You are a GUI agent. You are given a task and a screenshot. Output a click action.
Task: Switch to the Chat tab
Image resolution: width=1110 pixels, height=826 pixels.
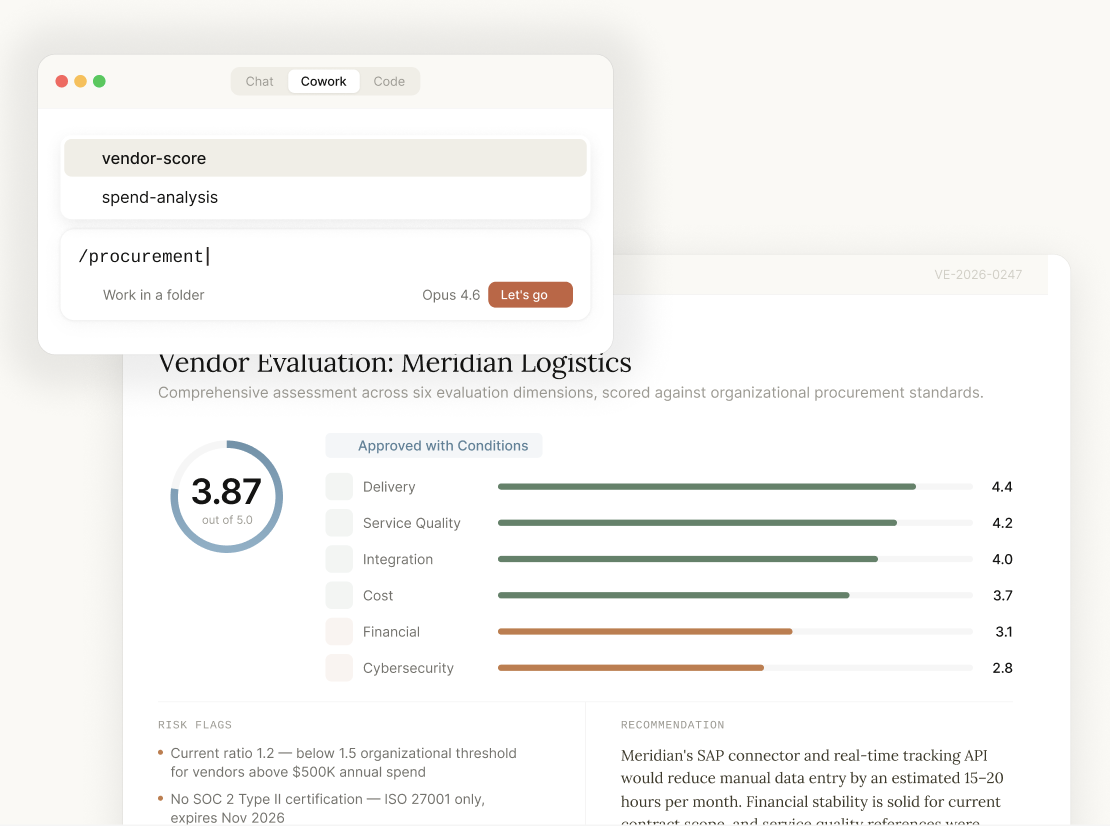[259, 81]
